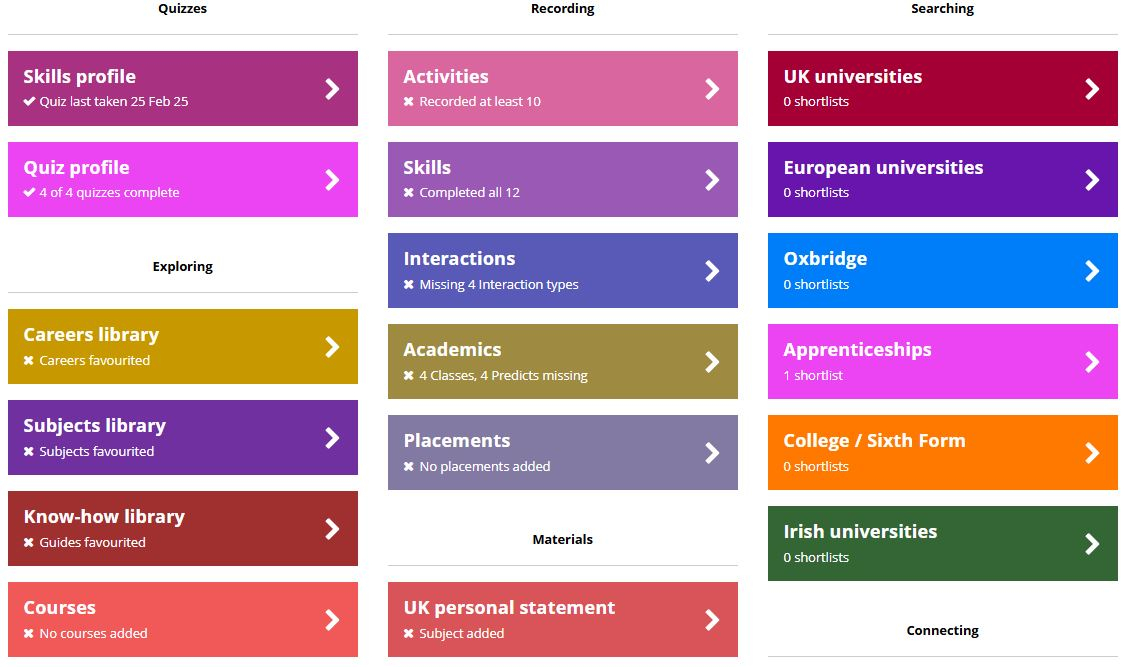
Task: Open the Apprenticeships tile arrow
Action: pyautogui.click(x=1092, y=362)
